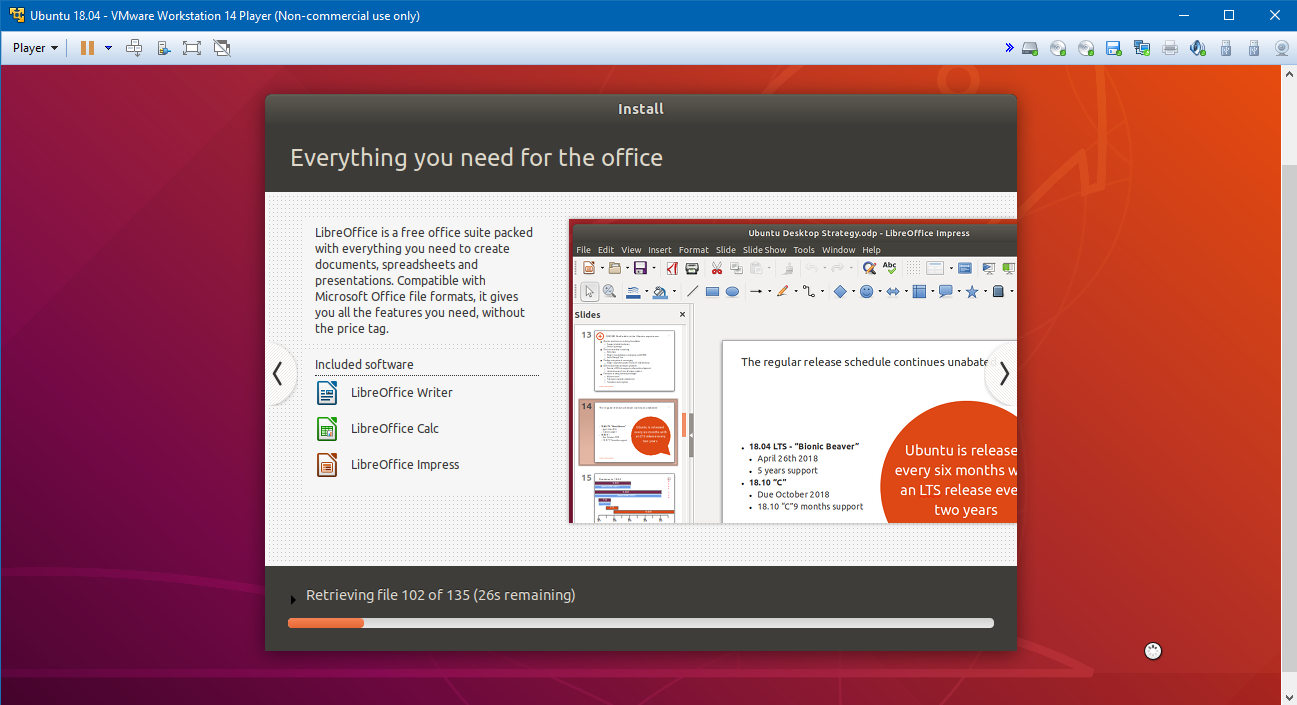Image resolution: width=1297 pixels, height=705 pixels.
Task: Pause the virtual machine from the toolbar
Action: click(x=87, y=48)
